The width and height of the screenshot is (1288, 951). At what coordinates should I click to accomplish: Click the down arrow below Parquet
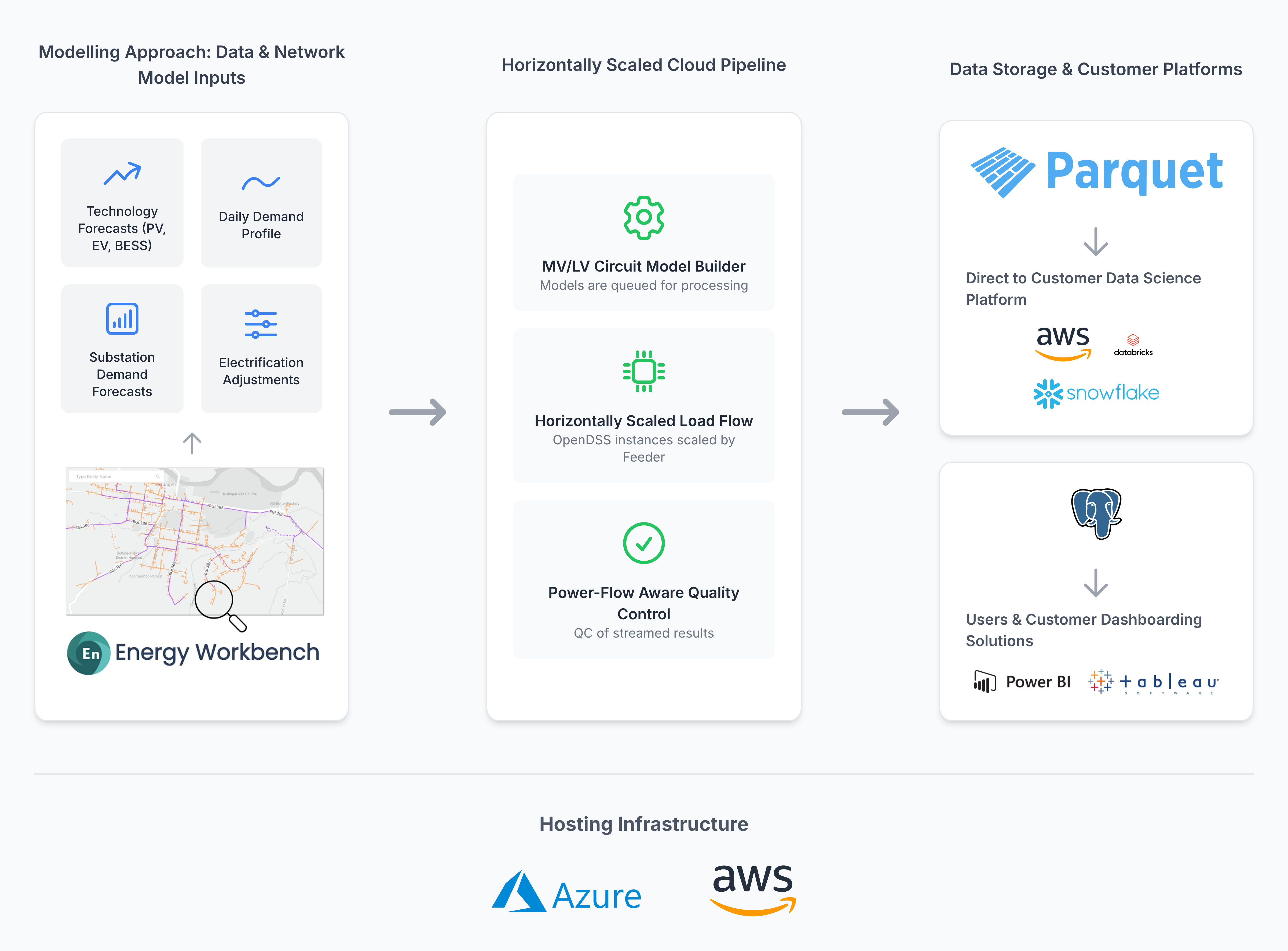point(1095,242)
